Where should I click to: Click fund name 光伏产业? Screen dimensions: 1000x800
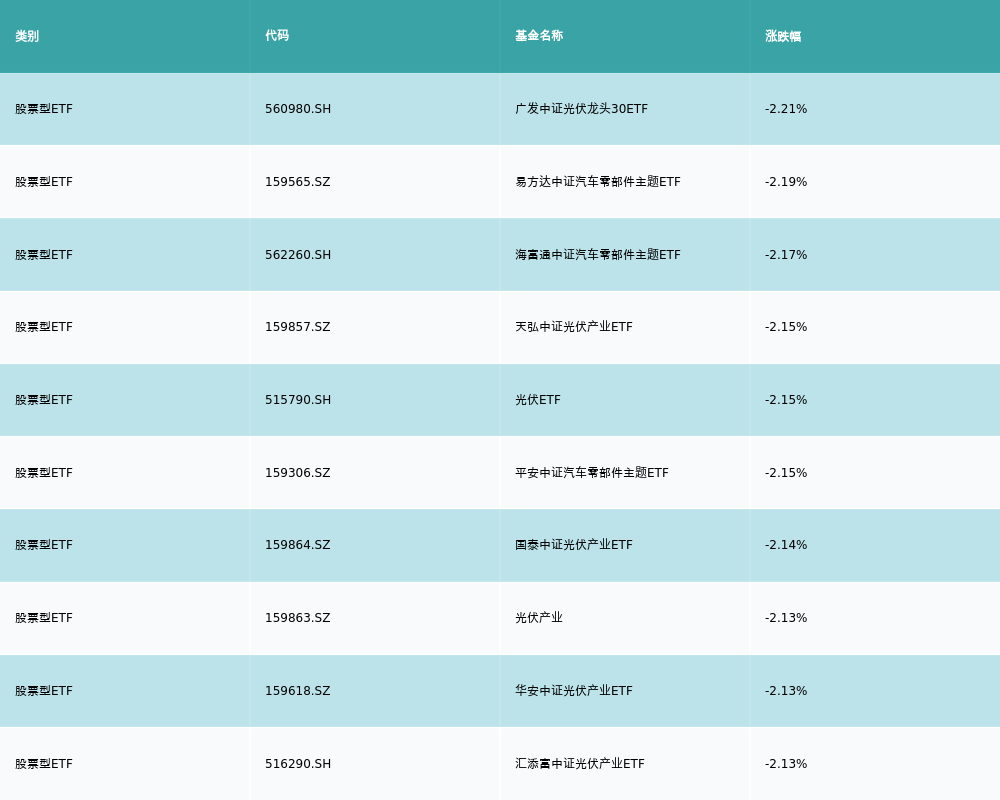539,618
